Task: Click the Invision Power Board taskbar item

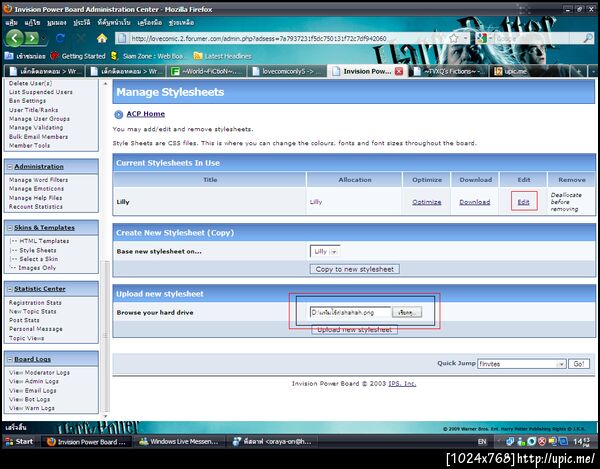Action: 86,441
